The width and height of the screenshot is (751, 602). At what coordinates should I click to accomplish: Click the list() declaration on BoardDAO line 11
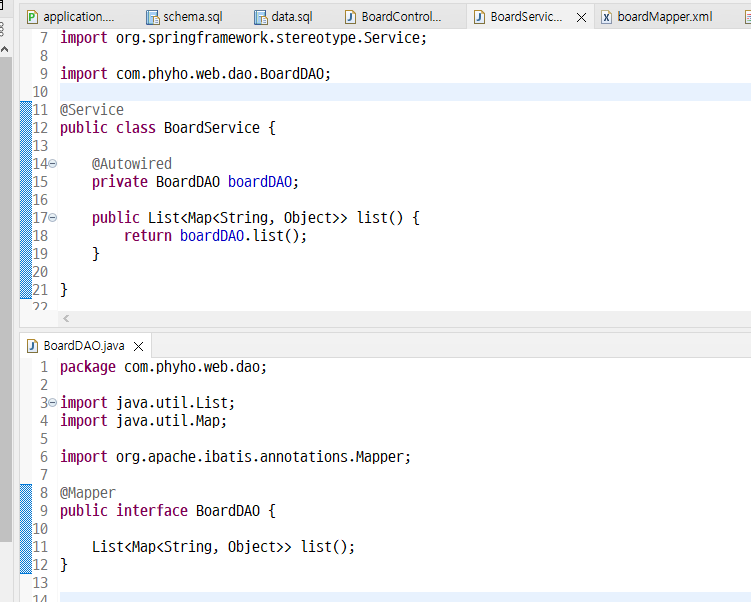(x=223, y=547)
